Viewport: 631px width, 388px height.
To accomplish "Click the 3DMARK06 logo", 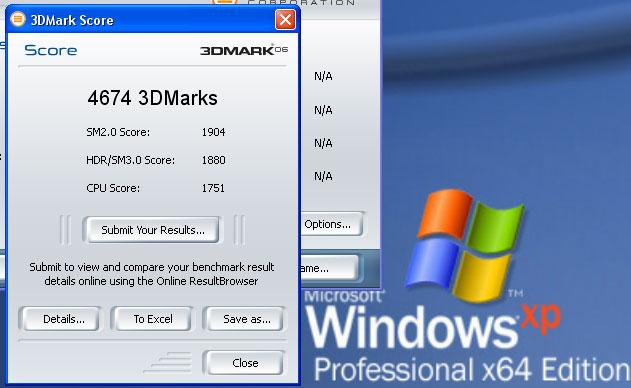I will pos(244,50).
